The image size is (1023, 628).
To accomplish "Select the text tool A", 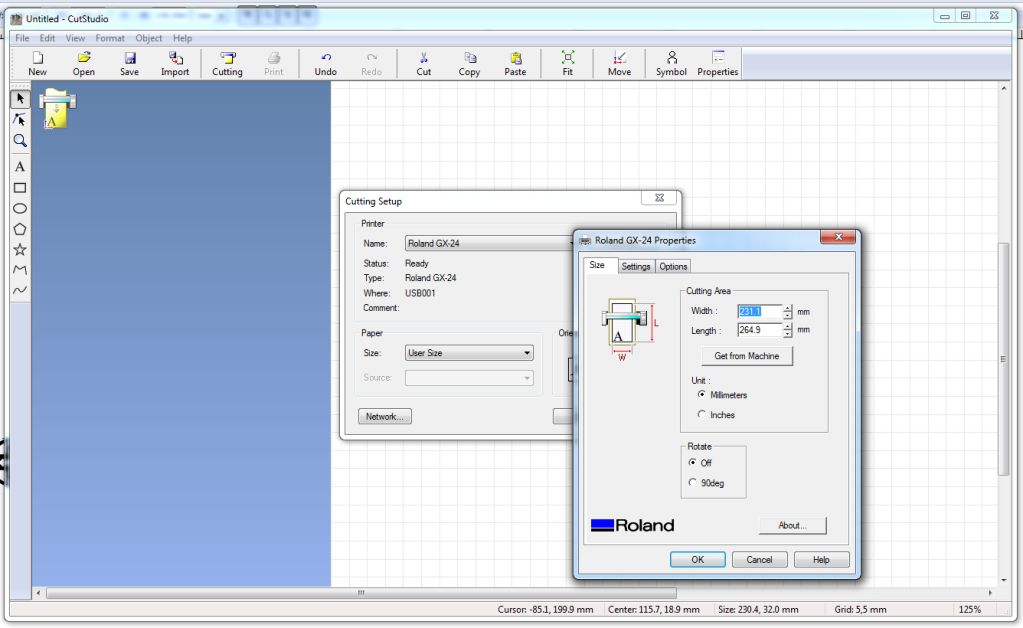I will 20,167.
